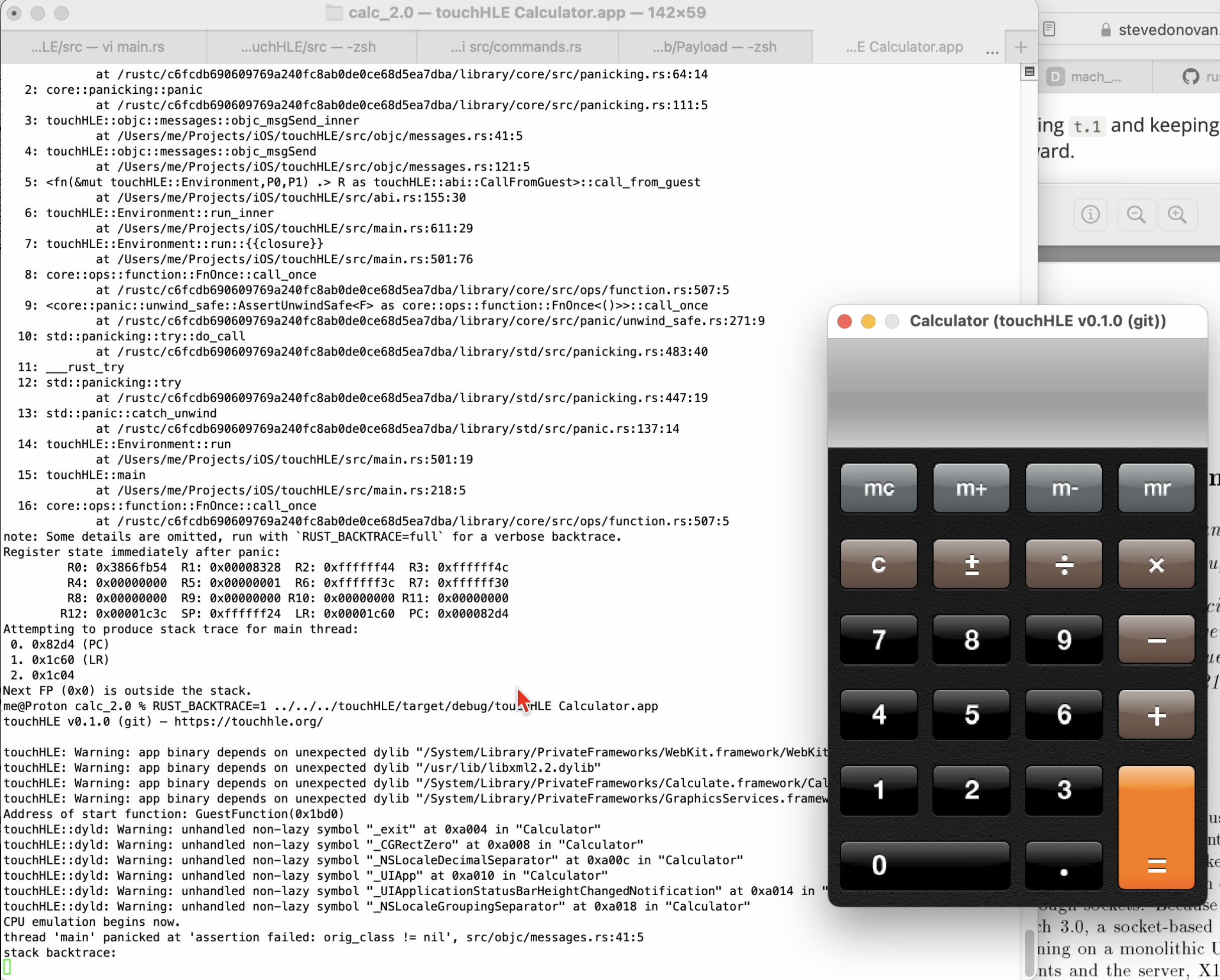Screen dimensions: 1220x980
Task: Click the zoom out magnifier icon
Action: pos(1136,215)
